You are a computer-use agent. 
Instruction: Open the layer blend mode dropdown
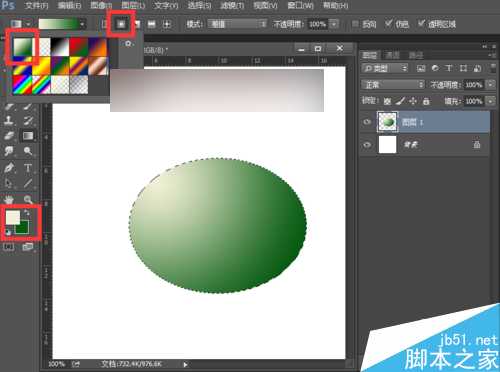click(x=393, y=85)
